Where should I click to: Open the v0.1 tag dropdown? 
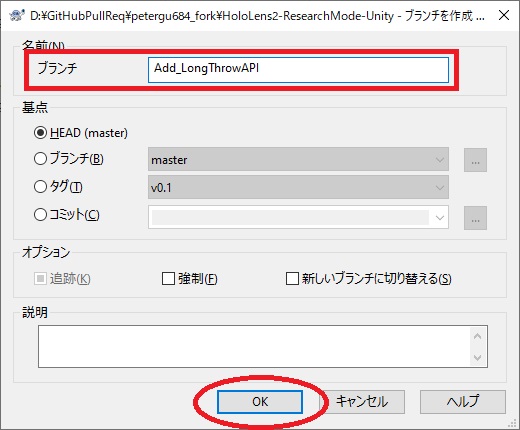pyautogui.click(x=298, y=187)
